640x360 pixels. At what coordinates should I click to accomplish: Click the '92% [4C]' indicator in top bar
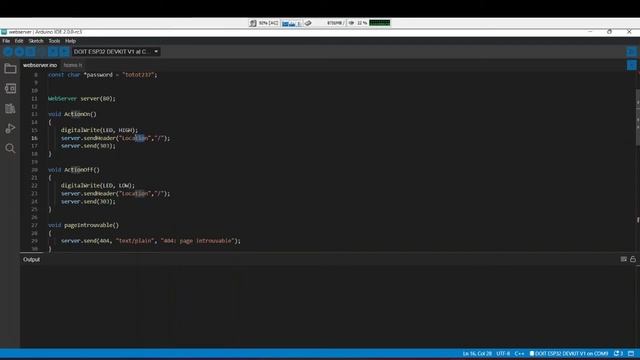pyautogui.click(x=268, y=23)
